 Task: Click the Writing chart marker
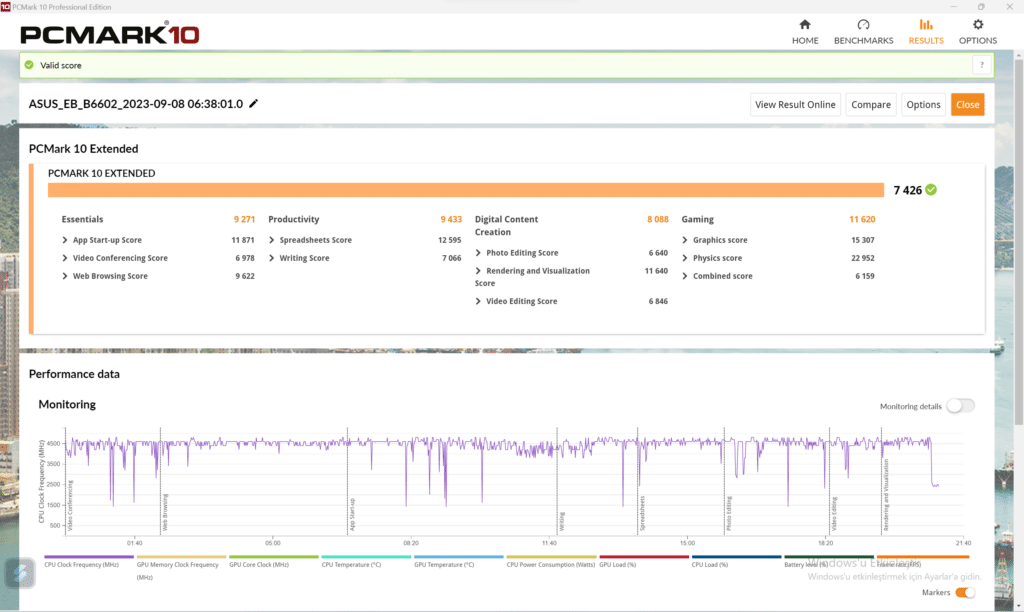click(x=562, y=521)
